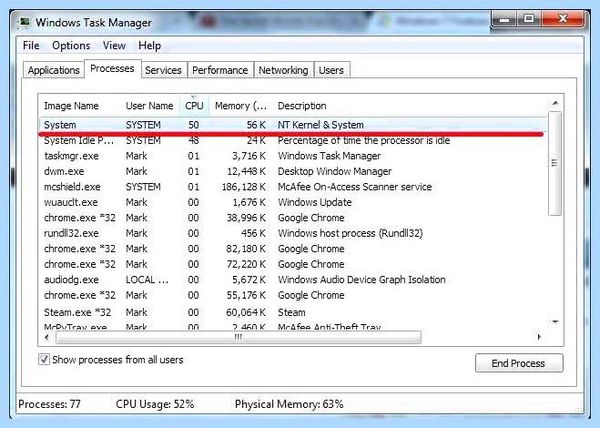The width and height of the screenshot is (600, 428).
Task: Open the Performance tab
Action: tap(220, 70)
